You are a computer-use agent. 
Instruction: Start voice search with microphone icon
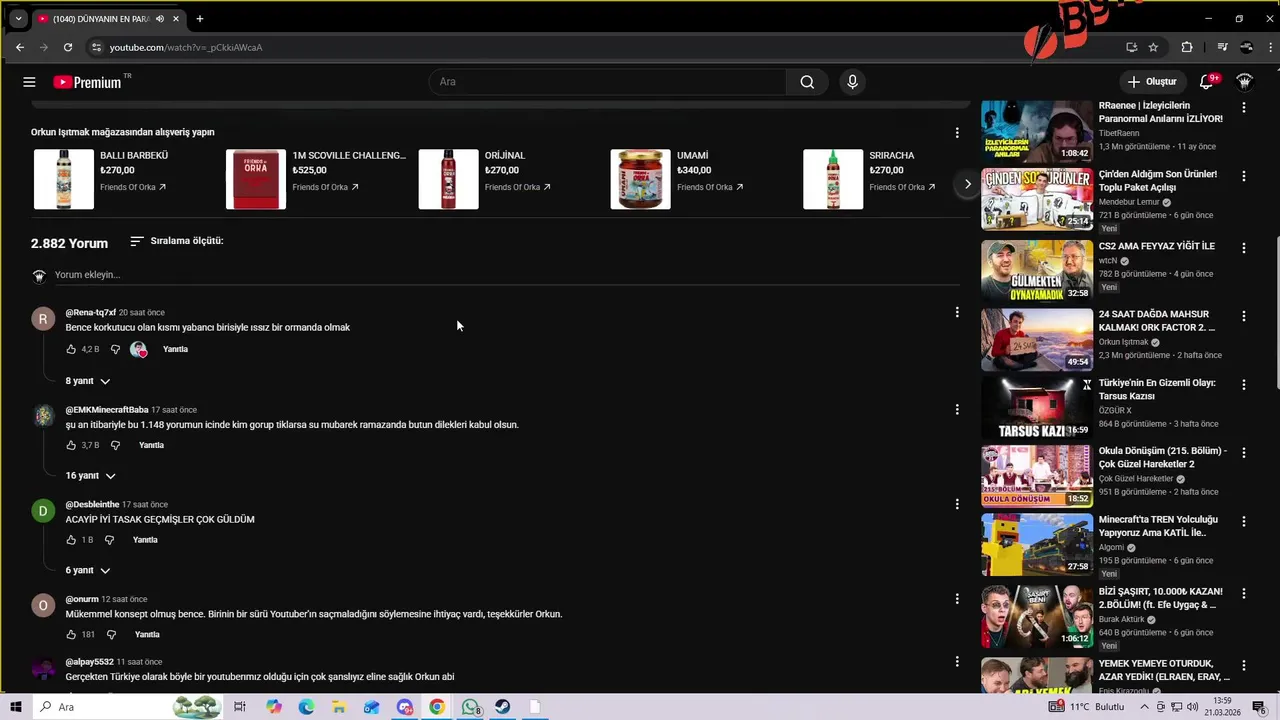(x=852, y=82)
